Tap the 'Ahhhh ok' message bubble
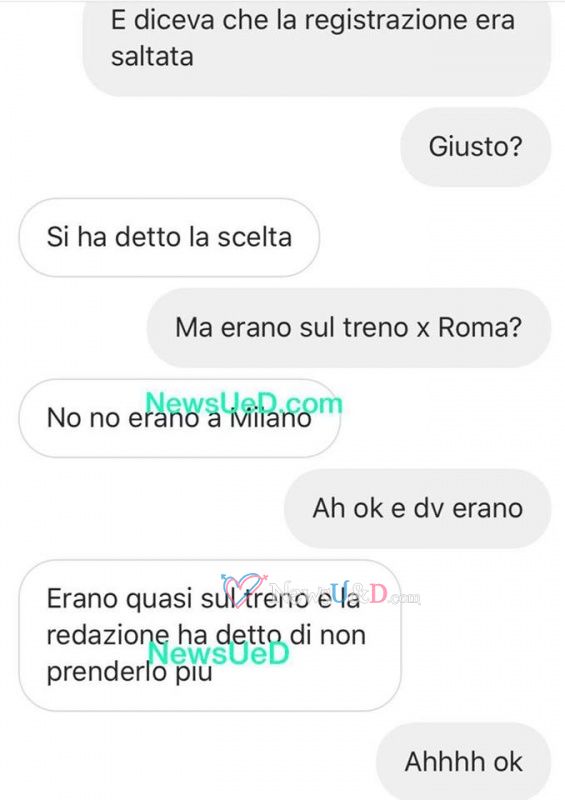The width and height of the screenshot is (565, 800). pyautogui.click(x=463, y=762)
